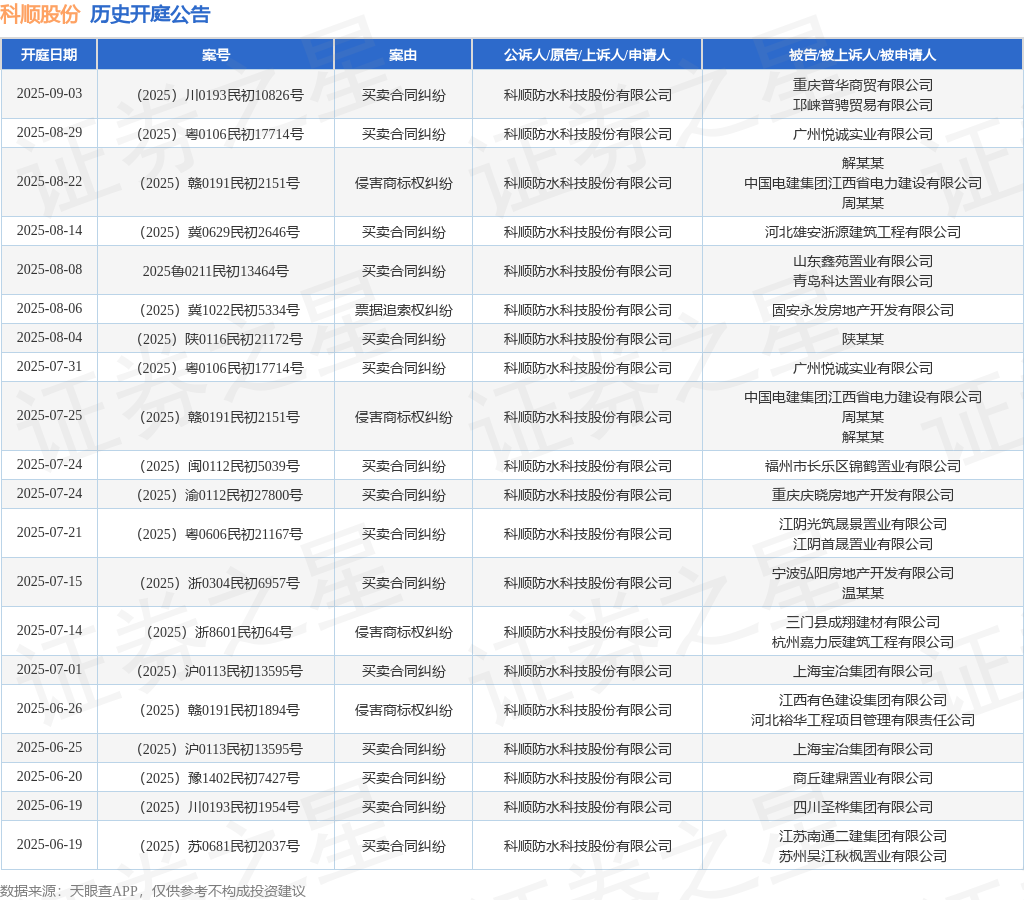Click plaintiff 科顺防水科技股份有限公司 in 2025-09-03 row

pyautogui.click(x=587, y=95)
